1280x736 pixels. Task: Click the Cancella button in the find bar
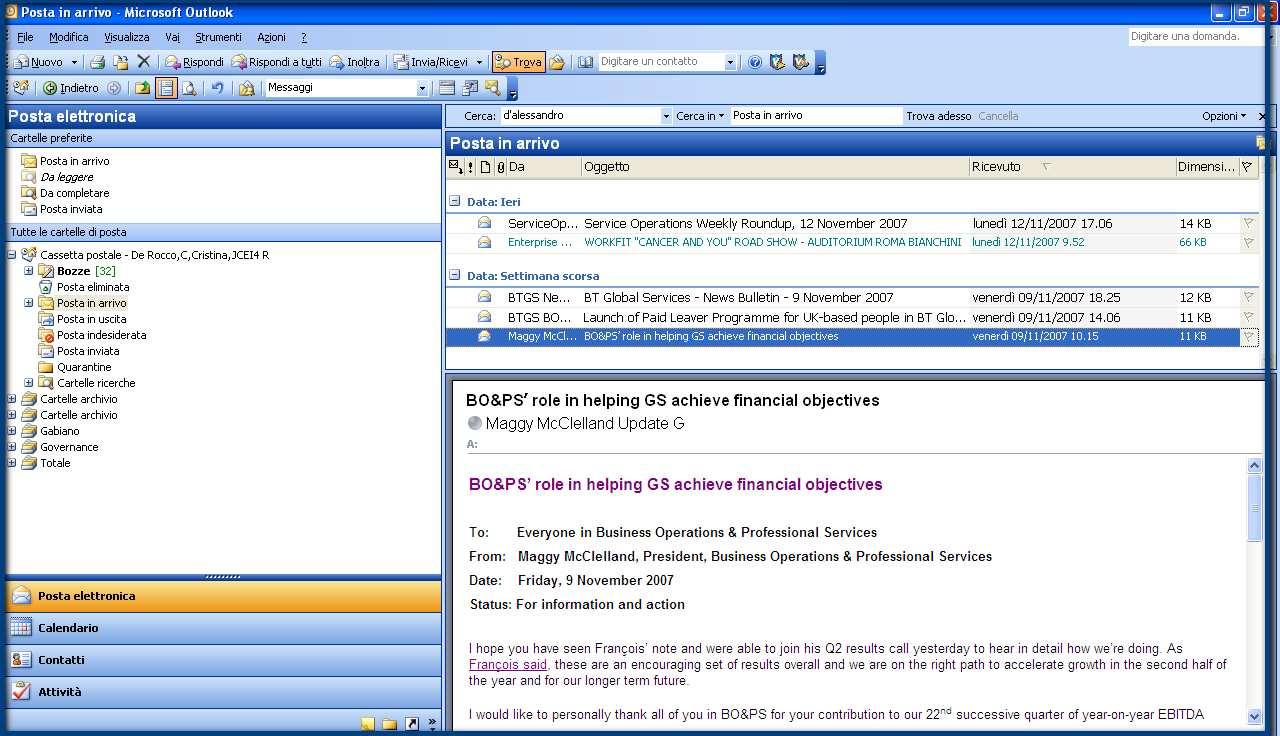(x=998, y=116)
